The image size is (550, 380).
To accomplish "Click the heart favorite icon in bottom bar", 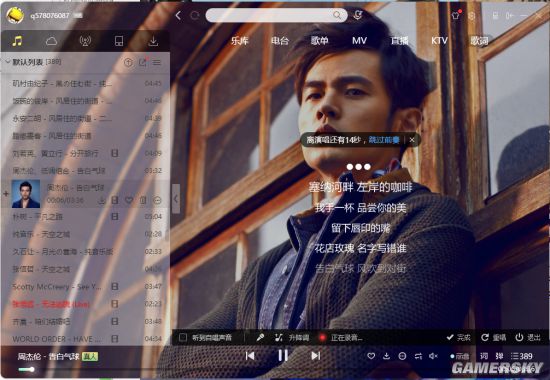I will click(371, 356).
